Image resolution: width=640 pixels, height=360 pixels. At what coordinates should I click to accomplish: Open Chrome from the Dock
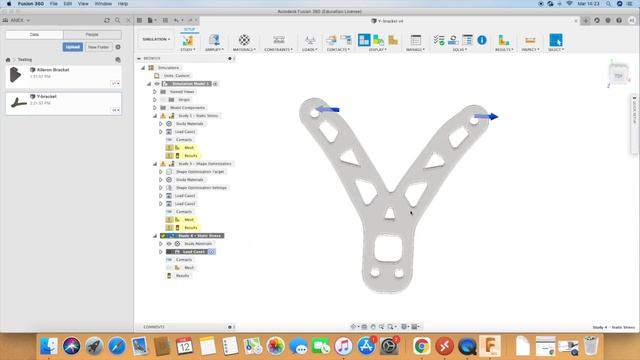point(421,346)
